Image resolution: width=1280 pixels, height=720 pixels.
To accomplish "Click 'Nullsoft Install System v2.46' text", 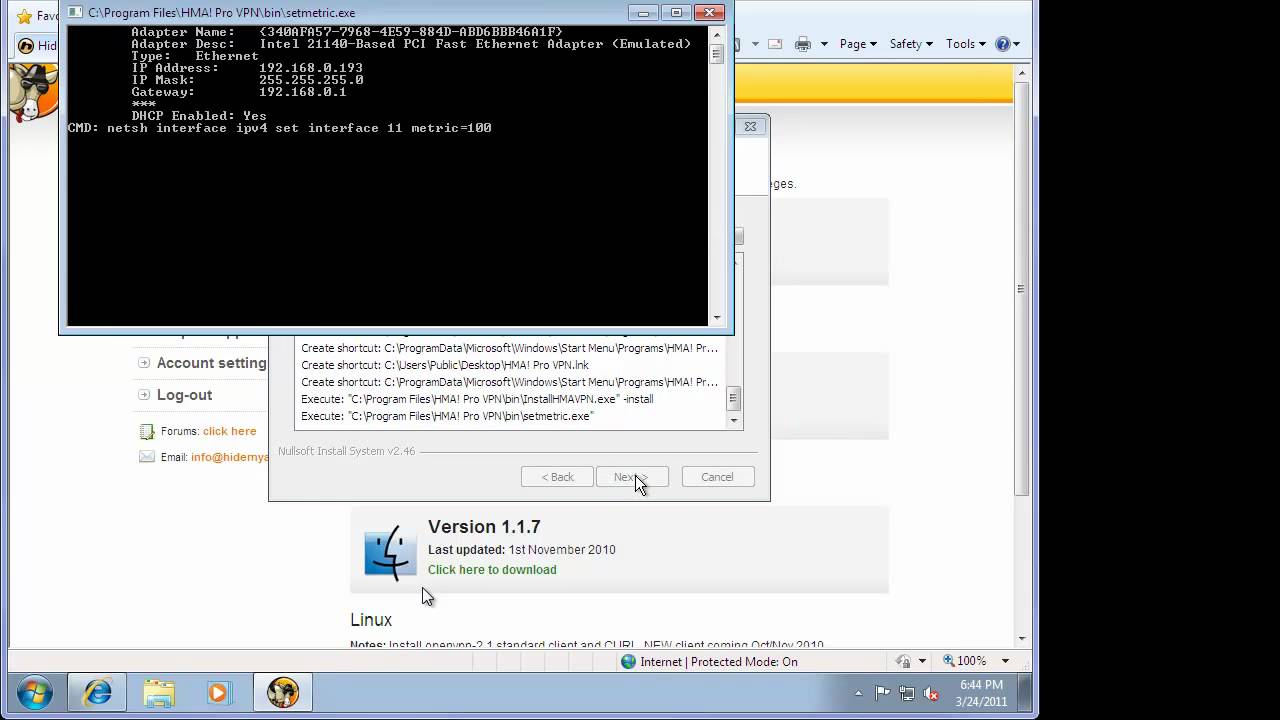I will [346, 451].
